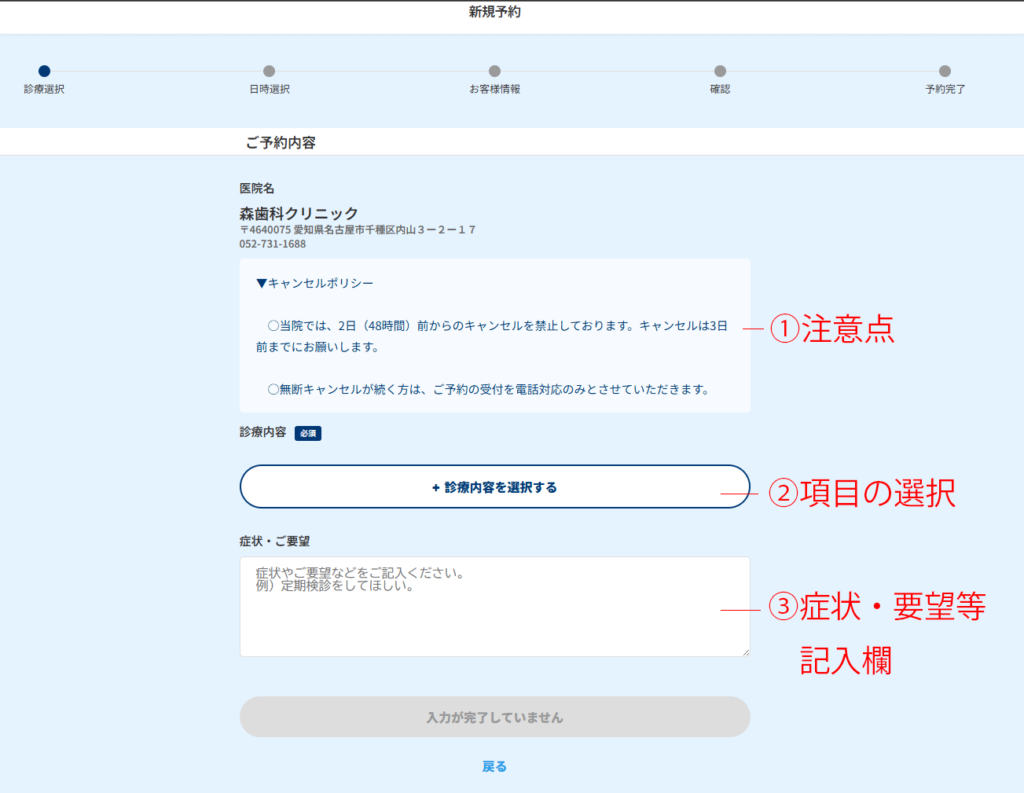This screenshot has height=793, width=1024.
Task: Select the 確認 step indicator
Action: point(720,73)
